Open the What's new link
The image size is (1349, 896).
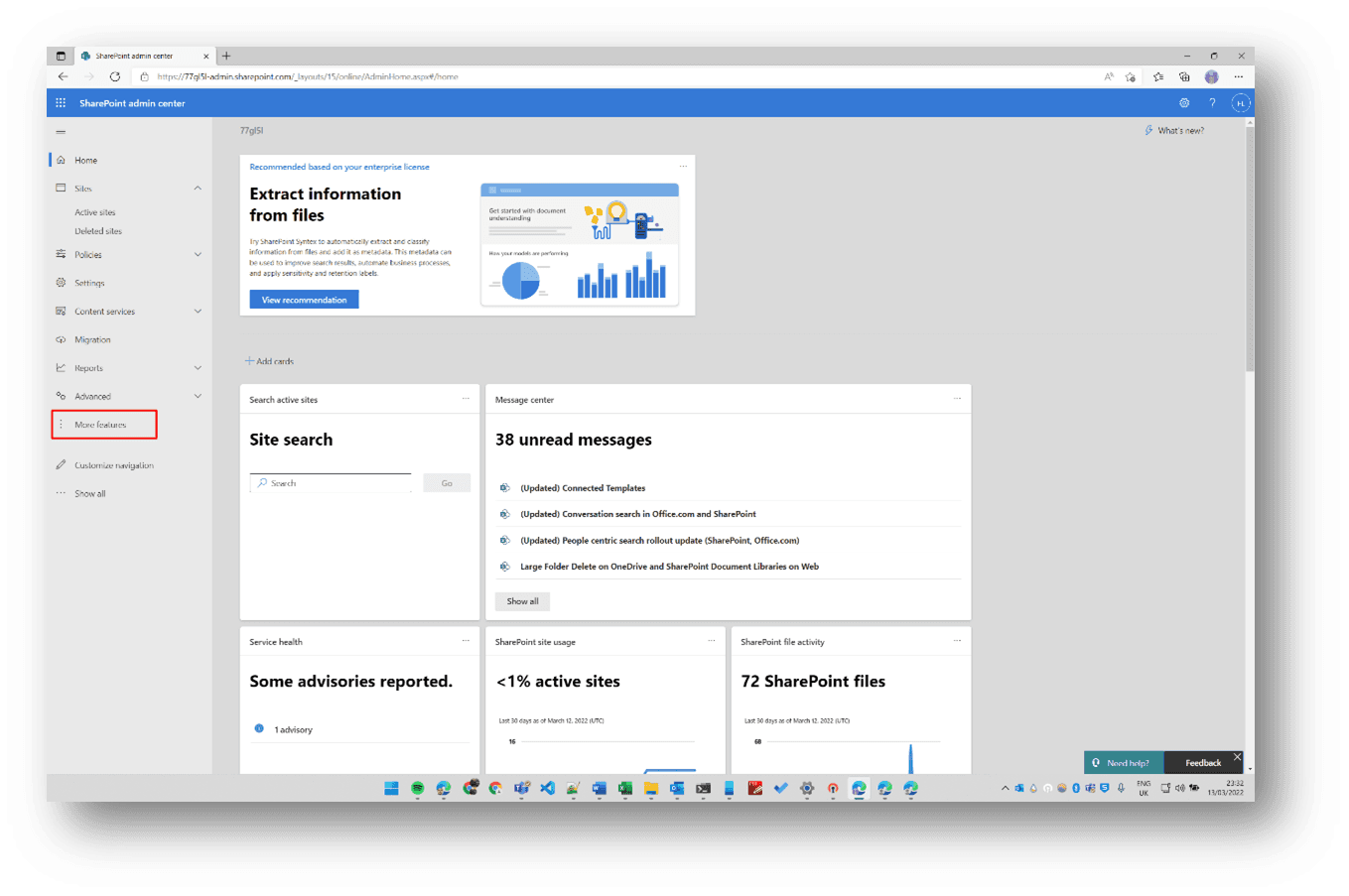(x=1174, y=130)
